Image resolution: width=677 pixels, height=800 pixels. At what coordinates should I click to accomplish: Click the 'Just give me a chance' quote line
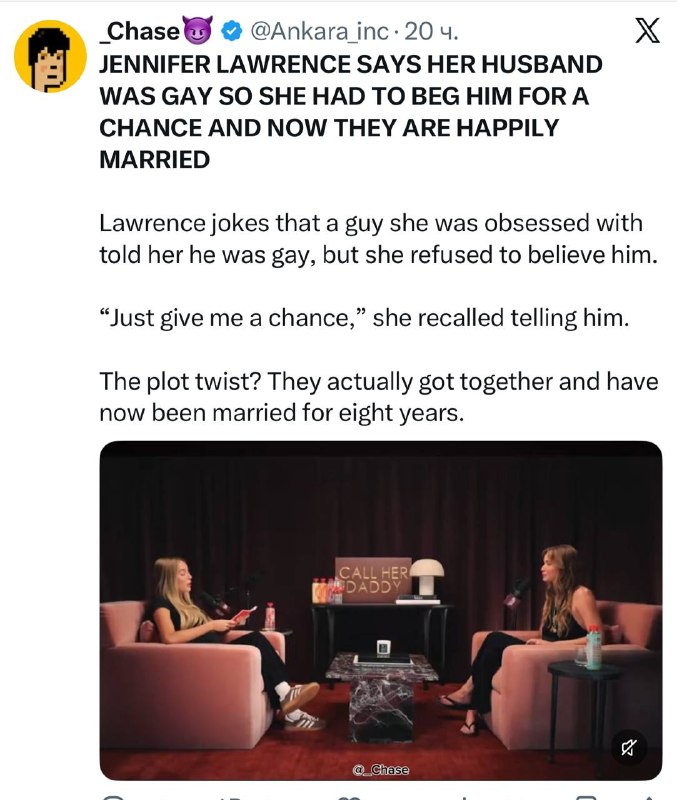(364, 318)
